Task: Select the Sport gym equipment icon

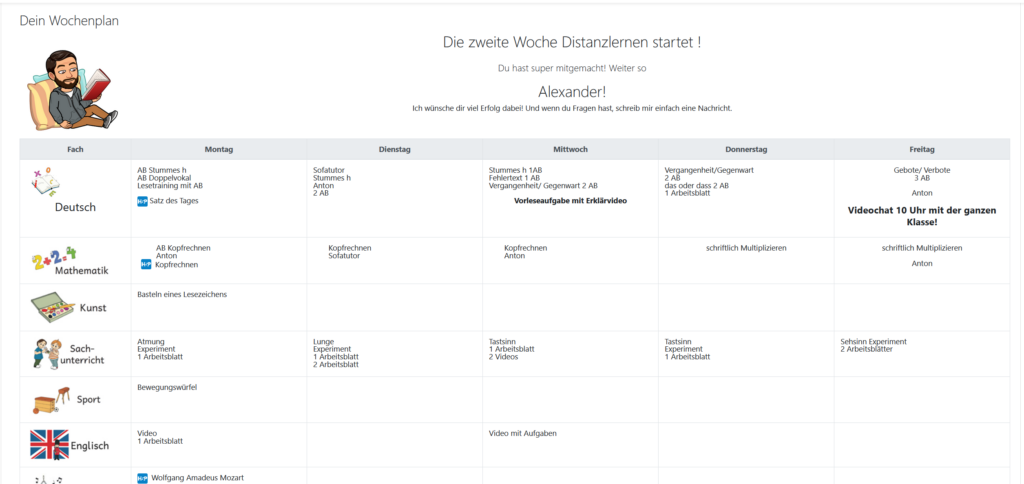Action: tap(52, 399)
